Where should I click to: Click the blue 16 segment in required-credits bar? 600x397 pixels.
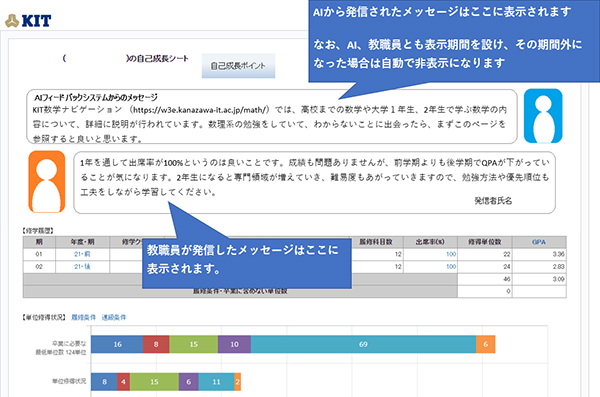117,344
